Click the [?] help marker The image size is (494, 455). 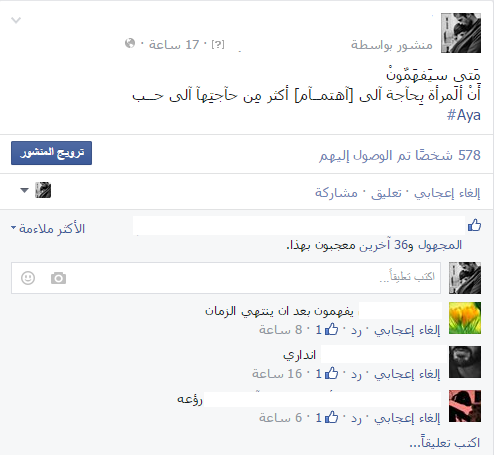tap(218, 44)
